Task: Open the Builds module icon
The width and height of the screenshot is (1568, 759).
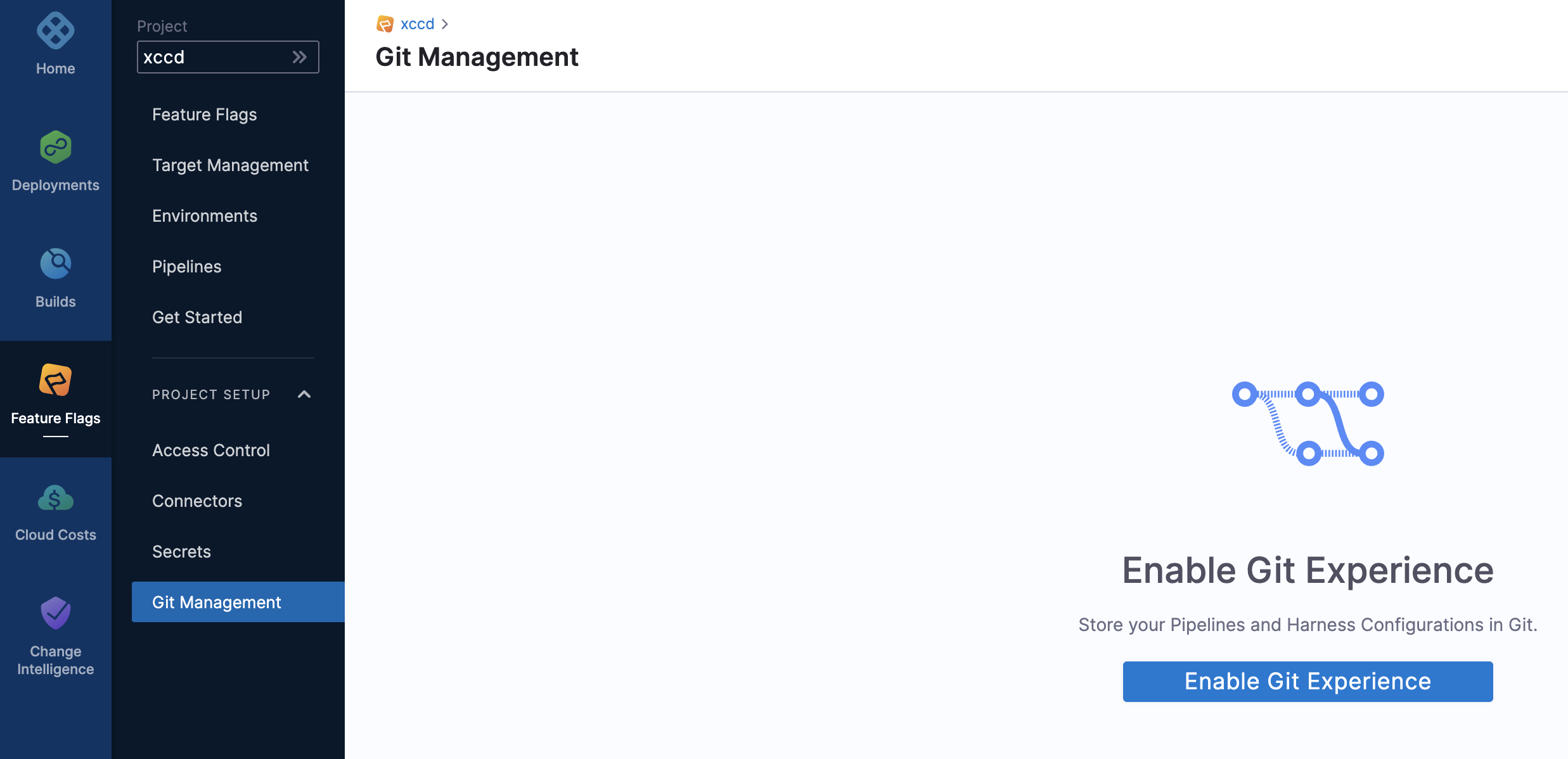Action: point(56,264)
